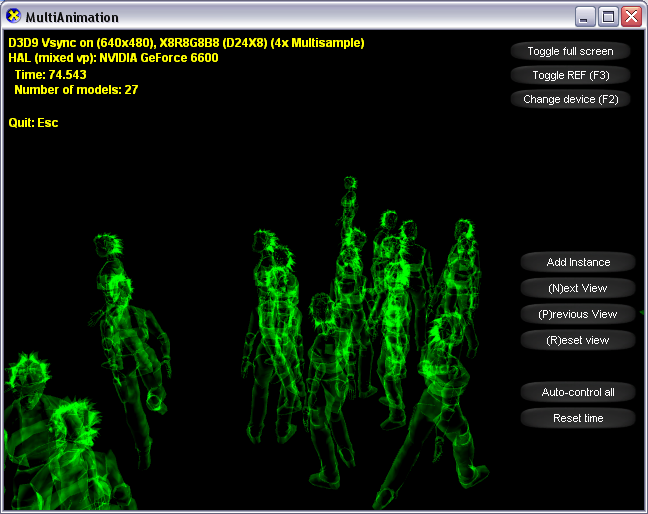The image size is (648, 514).
Task: Maximize the MultiAnimation window
Action: 608,17
